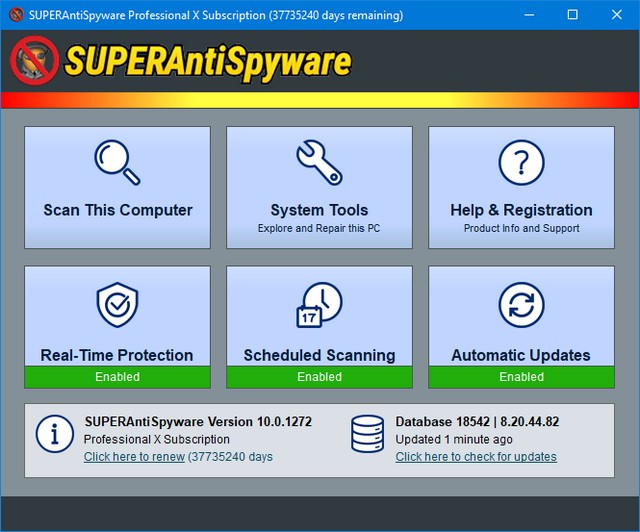Click the circular arrows updates icon
Image resolution: width=640 pixels, height=532 pixels.
521,306
